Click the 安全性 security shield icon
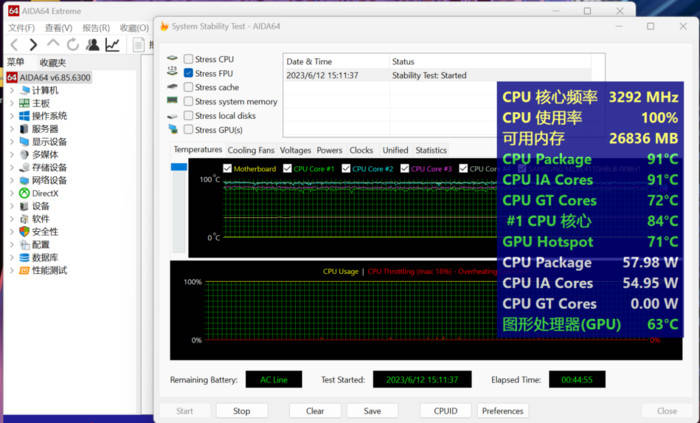This screenshot has height=423, width=700. 24,232
